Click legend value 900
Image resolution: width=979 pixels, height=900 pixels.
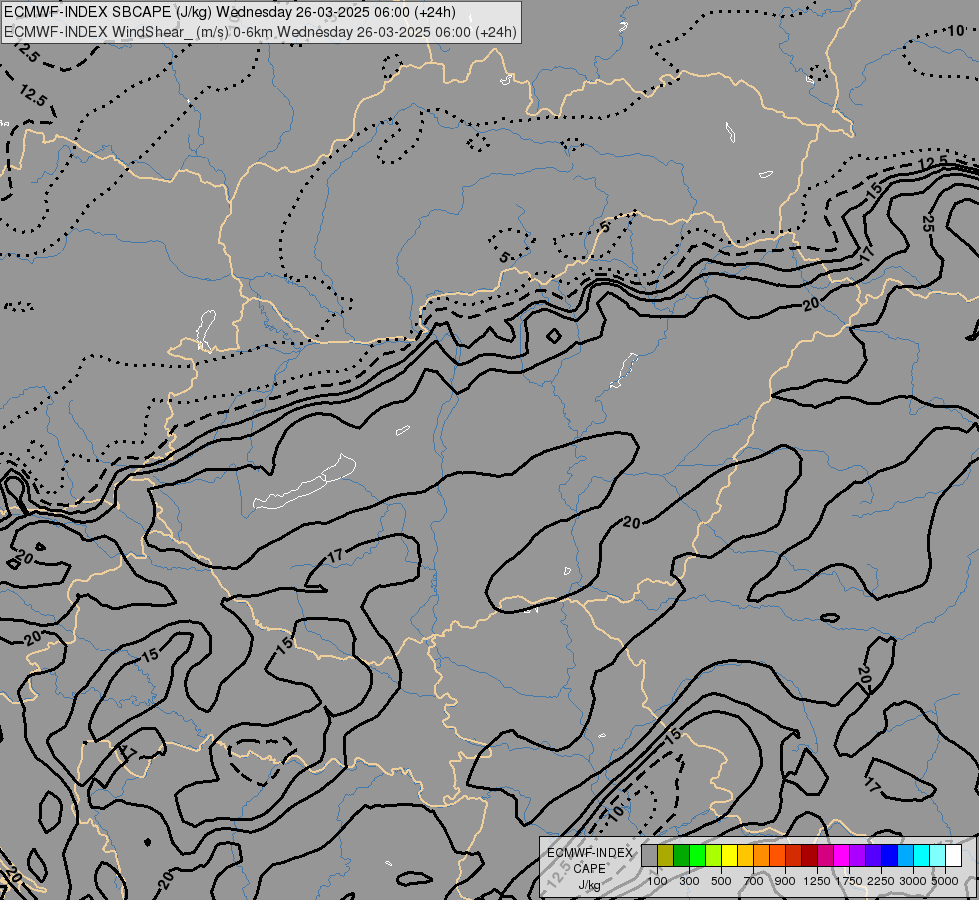(x=785, y=881)
